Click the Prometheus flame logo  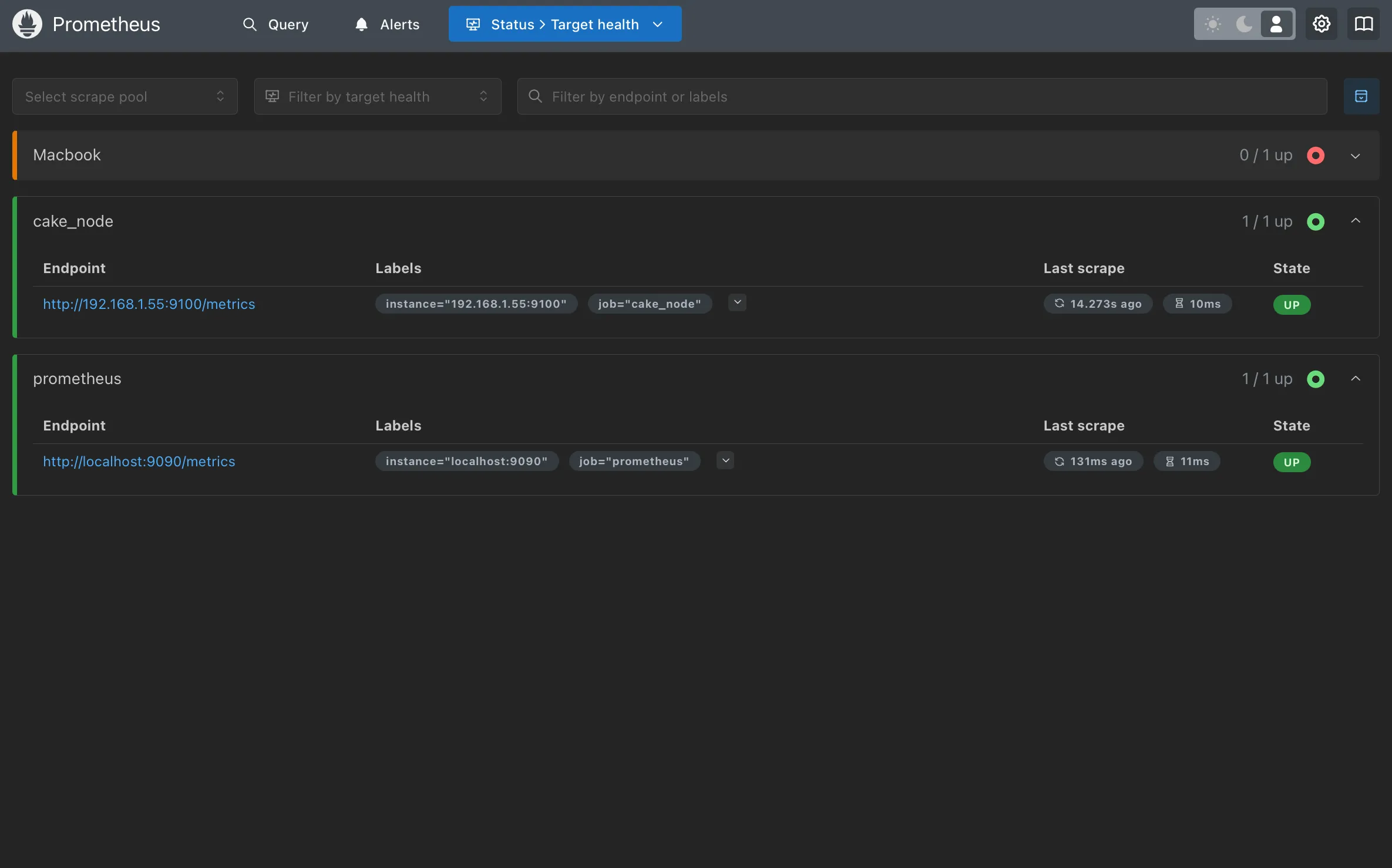point(27,24)
